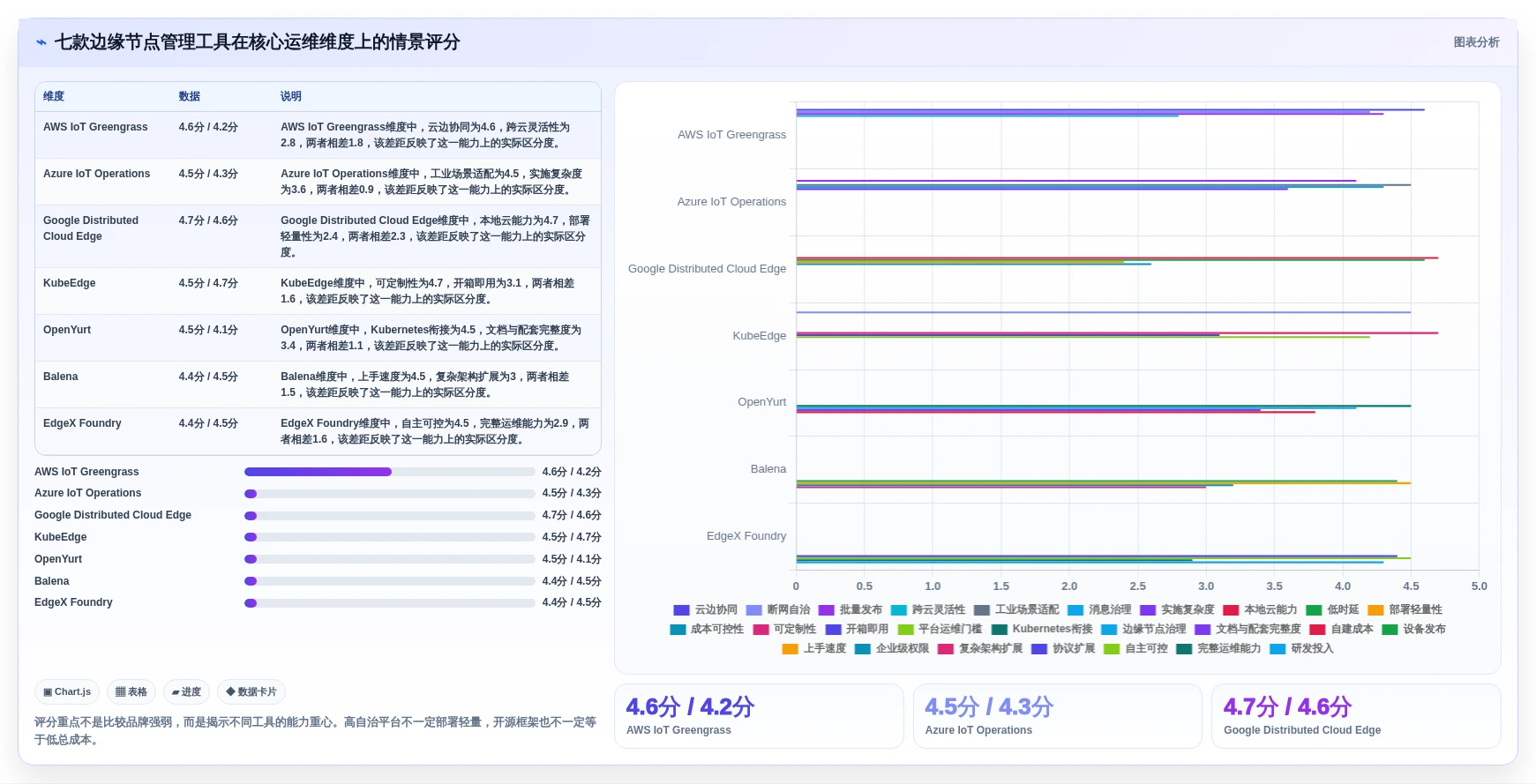Open the Chart.js chip
This screenshot has height=784, width=1536.
point(67,692)
